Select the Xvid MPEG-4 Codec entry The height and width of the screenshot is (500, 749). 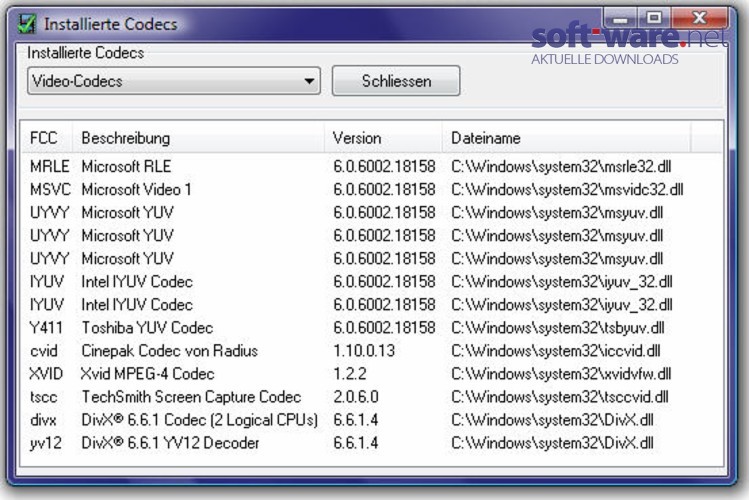(148, 374)
